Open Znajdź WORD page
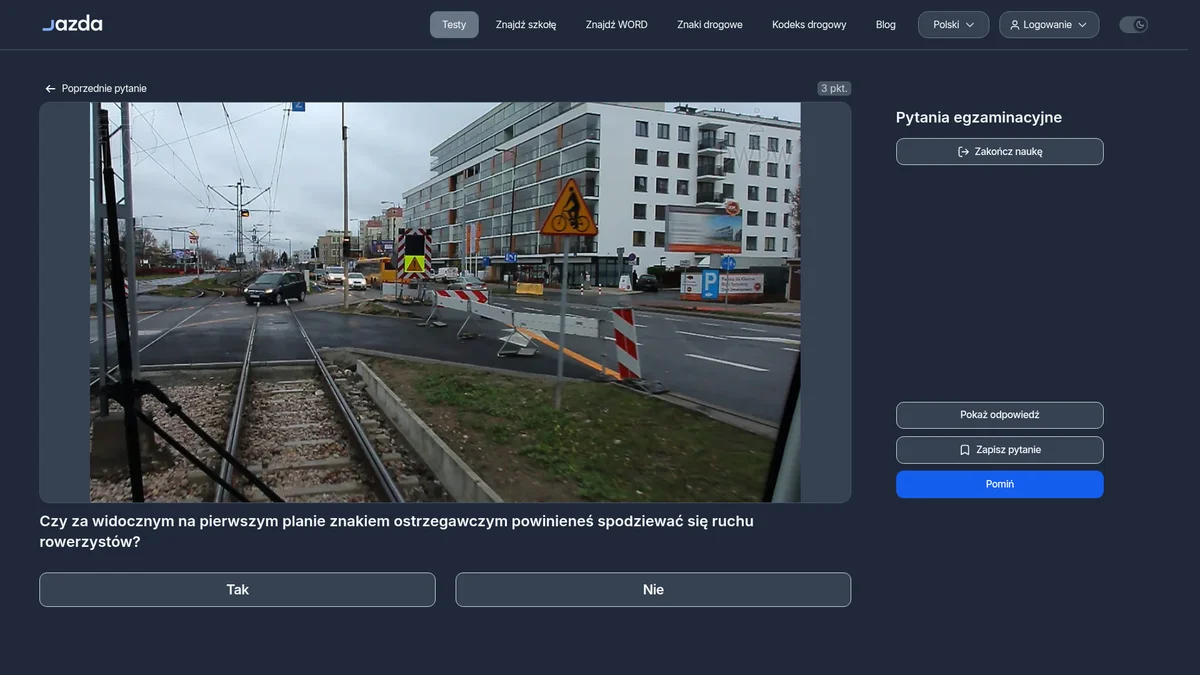1200x675 pixels. pyautogui.click(x=617, y=25)
